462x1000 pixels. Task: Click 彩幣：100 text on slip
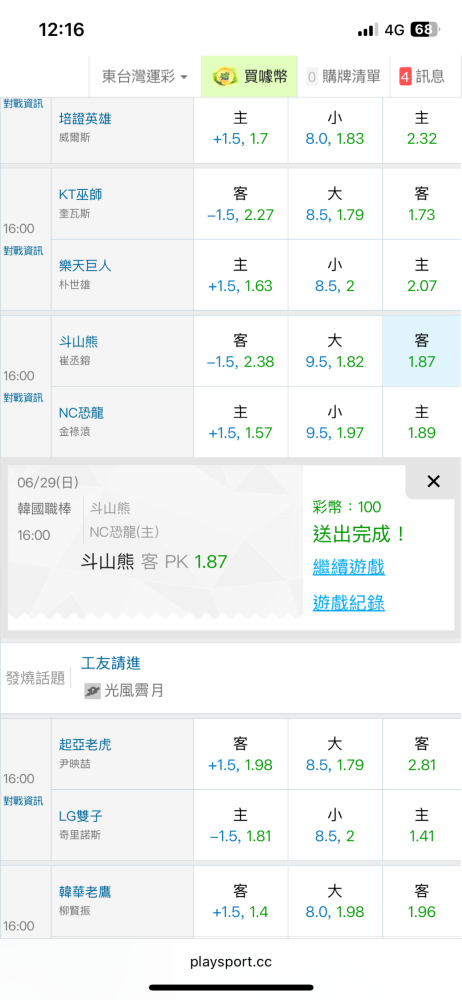(346, 507)
